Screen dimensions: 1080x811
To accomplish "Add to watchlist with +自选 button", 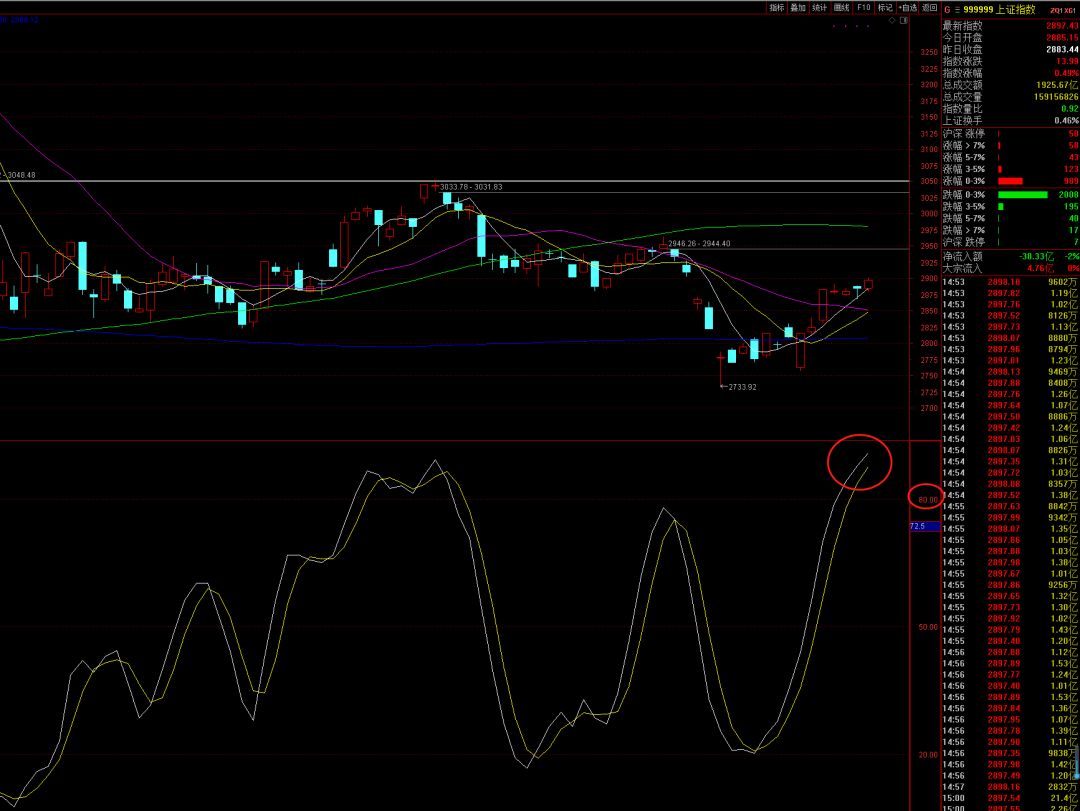I will [908, 8].
